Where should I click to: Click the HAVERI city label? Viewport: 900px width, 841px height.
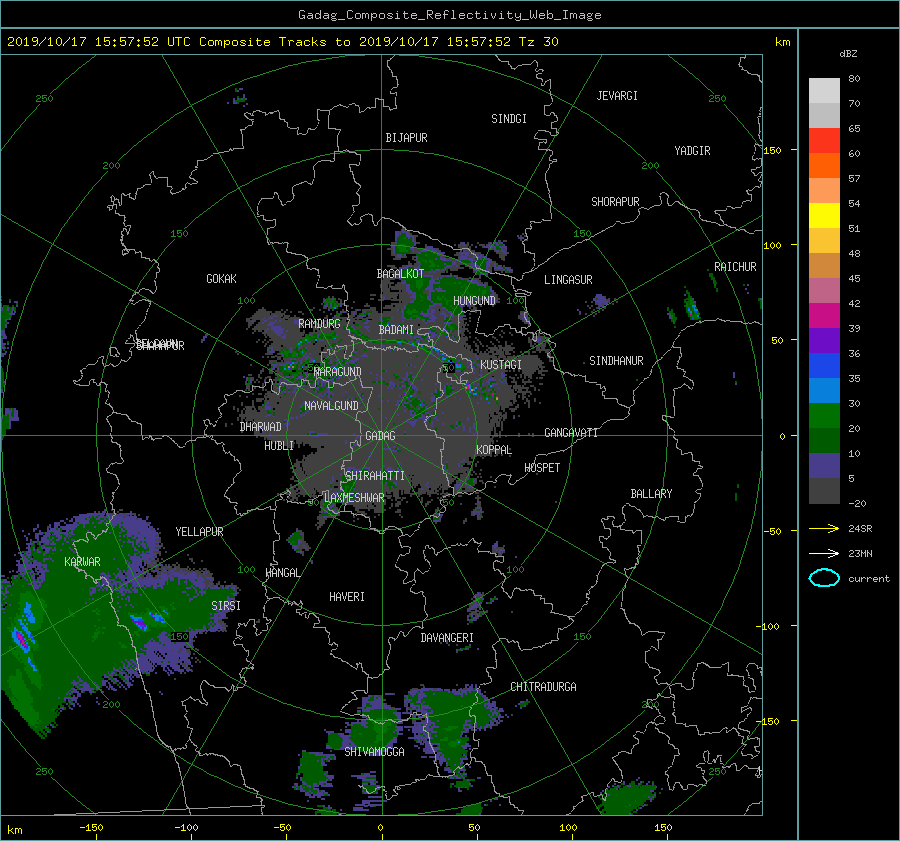pos(347,597)
